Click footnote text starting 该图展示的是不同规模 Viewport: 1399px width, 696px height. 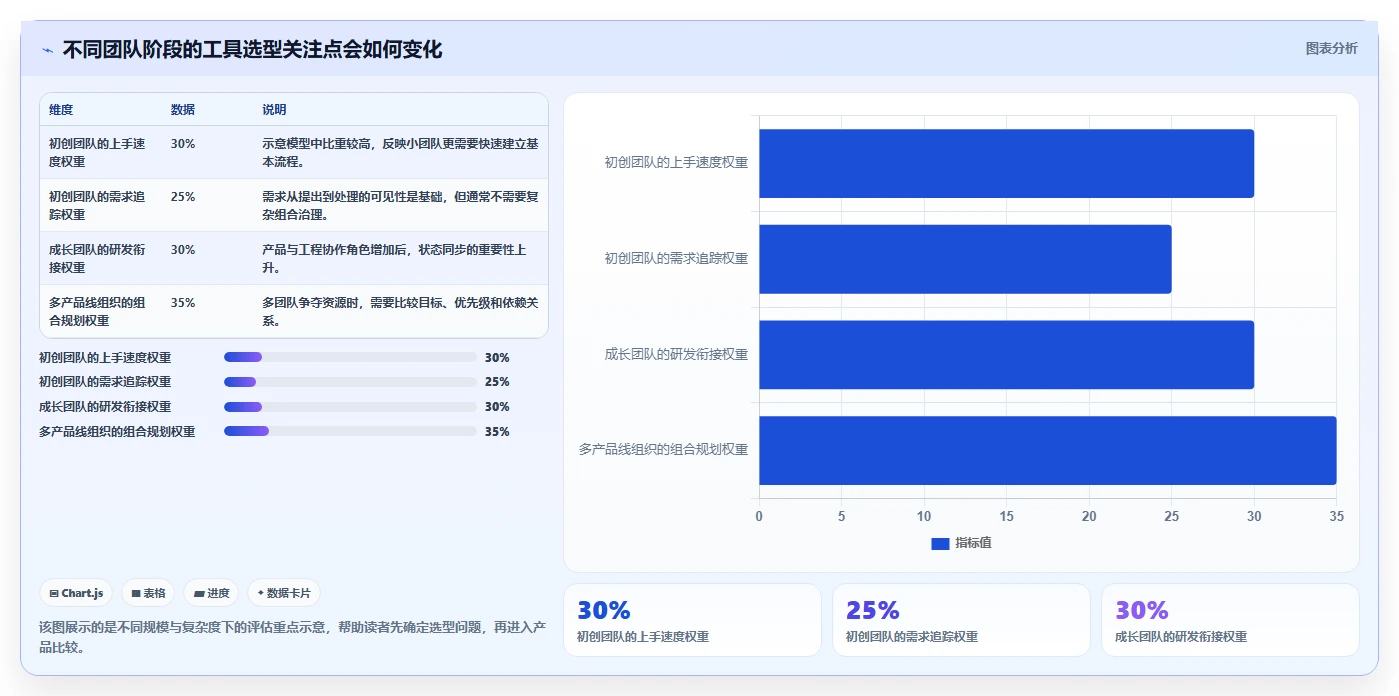[x=292, y=637]
